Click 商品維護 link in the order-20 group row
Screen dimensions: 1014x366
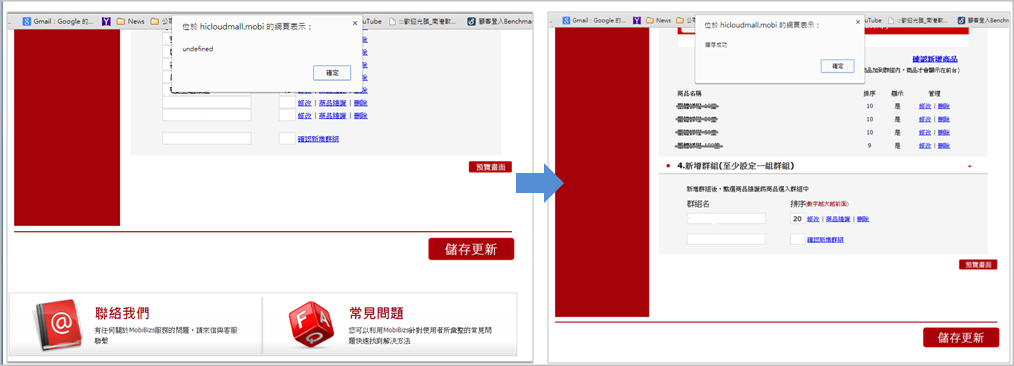[x=838, y=219]
